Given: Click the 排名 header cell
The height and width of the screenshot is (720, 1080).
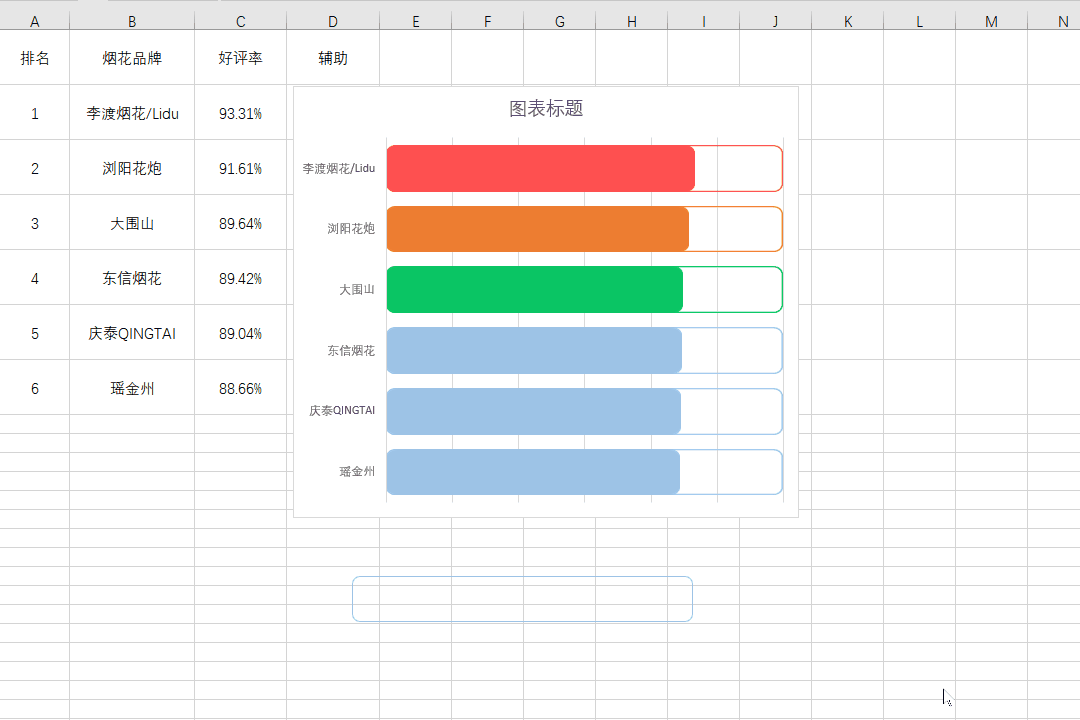Looking at the screenshot, I should [34, 58].
